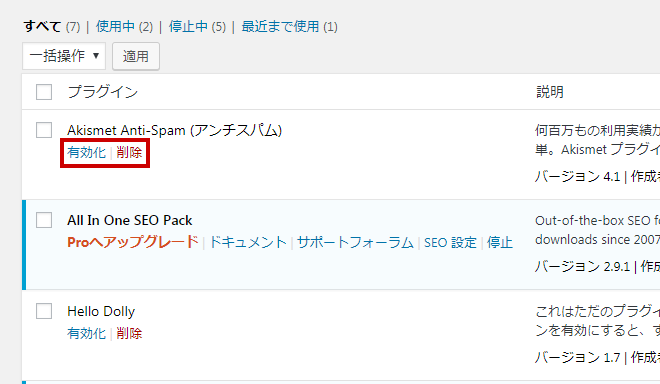Open the サポートフォーラム link
Viewport: 660px width, 384px height.
coord(355,242)
